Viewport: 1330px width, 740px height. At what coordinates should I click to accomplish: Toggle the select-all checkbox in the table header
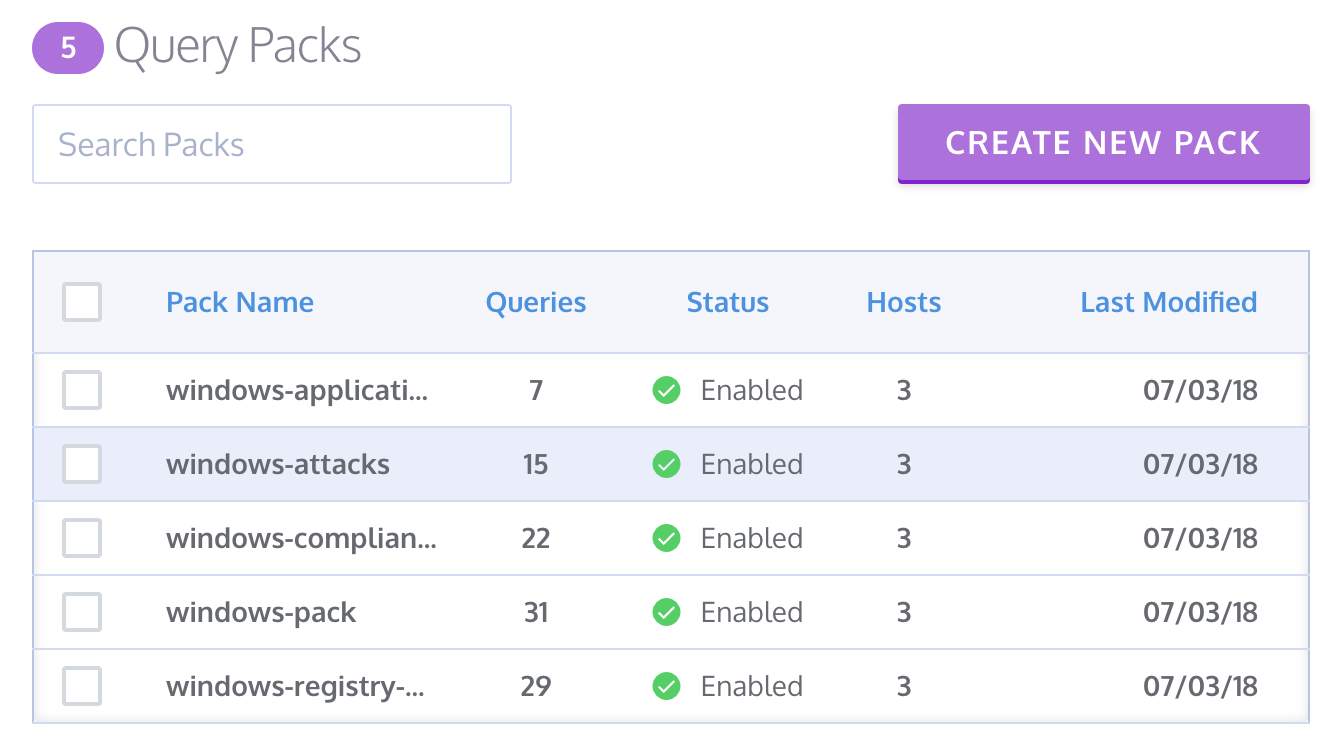(x=82, y=302)
